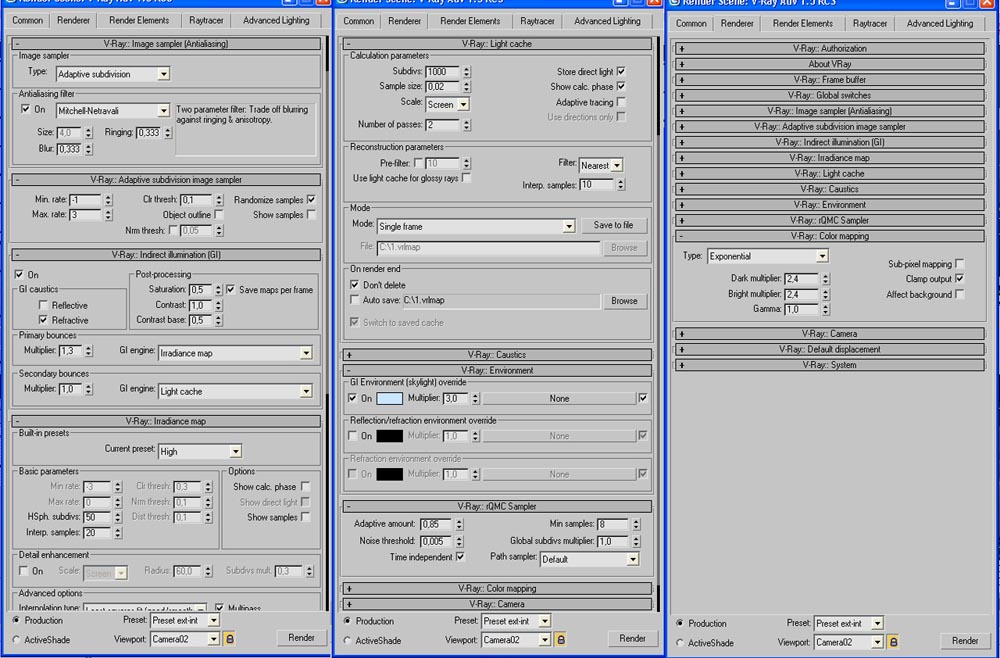Click Render button in left window
Image resolution: width=1000 pixels, height=658 pixels.
click(x=301, y=638)
